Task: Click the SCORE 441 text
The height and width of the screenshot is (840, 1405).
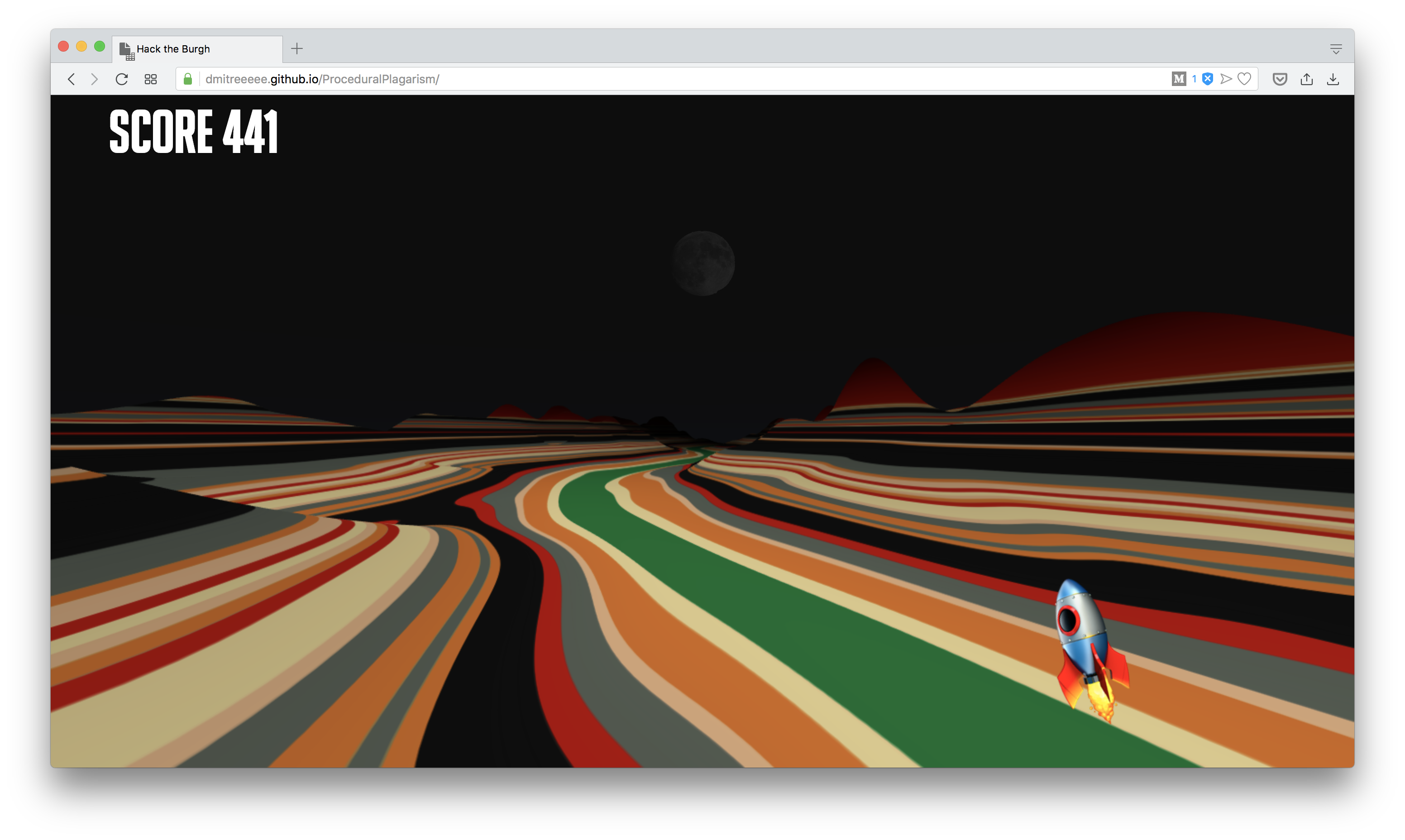Action: click(194, 132)
